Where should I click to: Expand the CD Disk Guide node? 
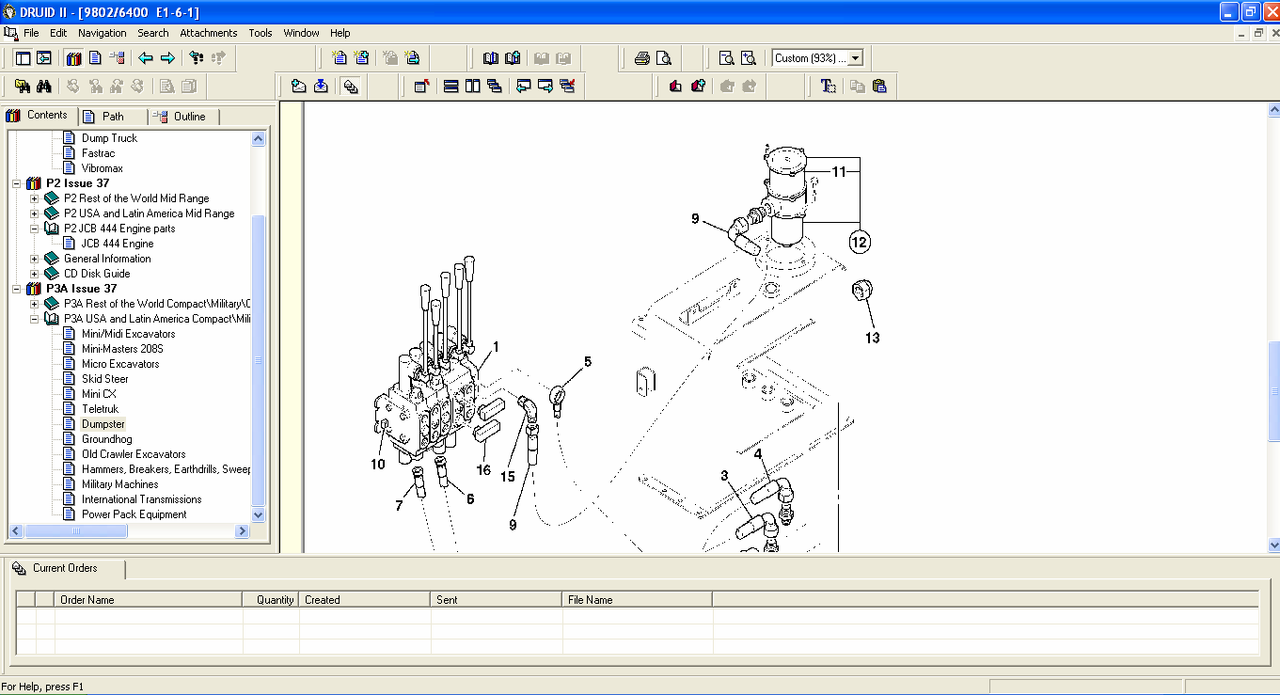34,274
